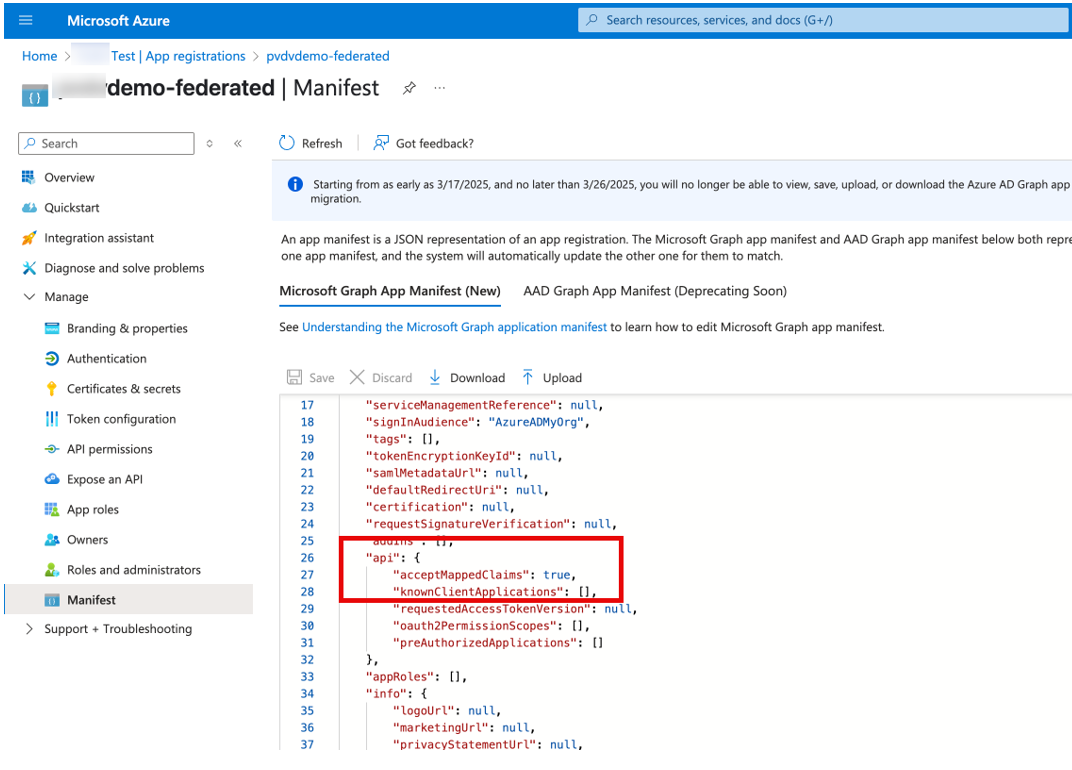Open Owners page
Image resolution: width=1072 pixels, height=770 pixels.
(88, 540)
